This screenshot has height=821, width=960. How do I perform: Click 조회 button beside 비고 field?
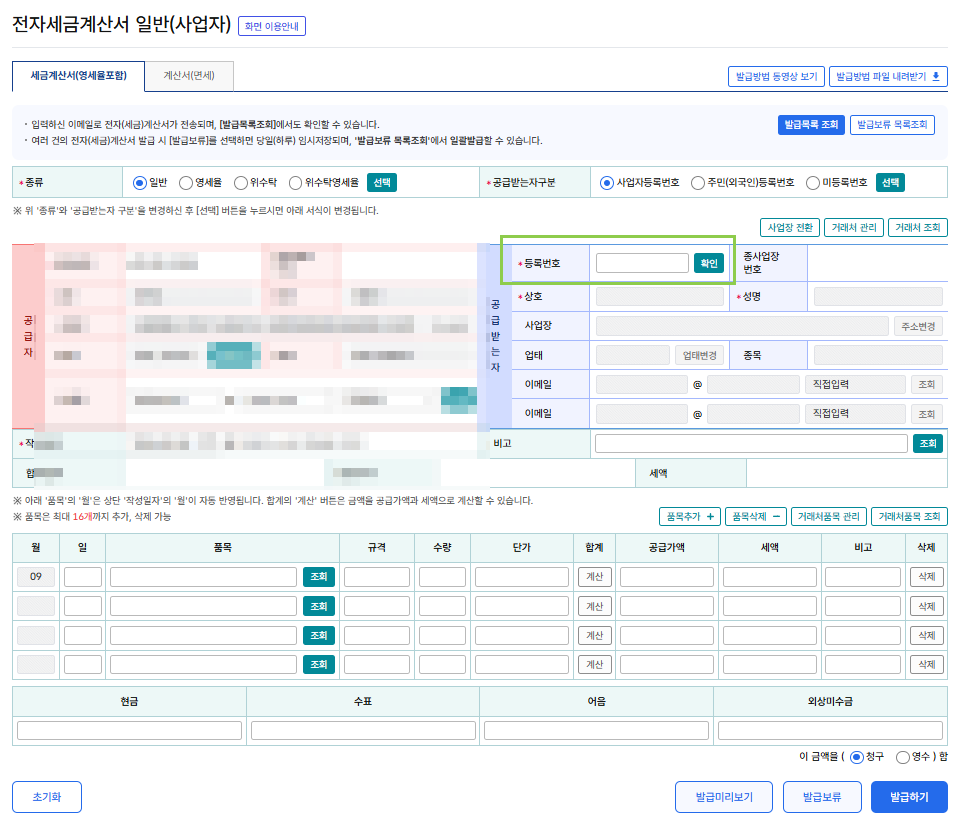(x=928, y=444)
